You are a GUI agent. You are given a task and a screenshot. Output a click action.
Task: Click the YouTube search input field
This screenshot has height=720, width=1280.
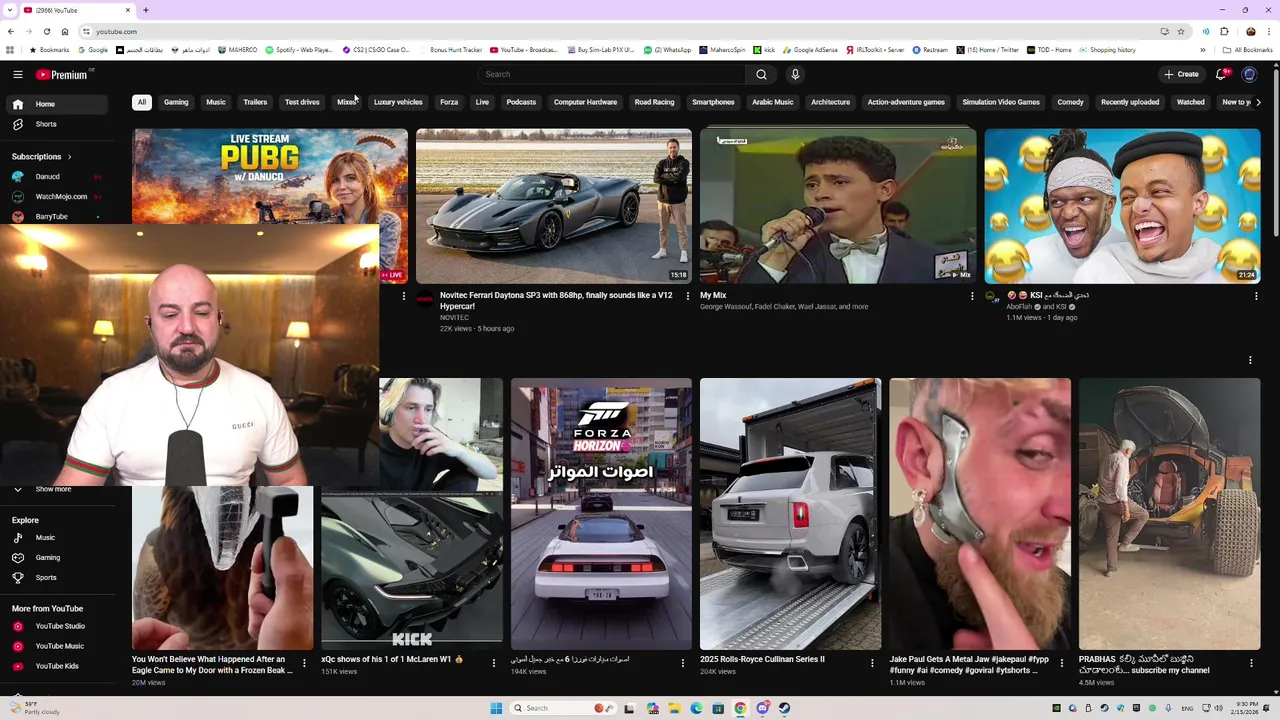coord(612,74)
